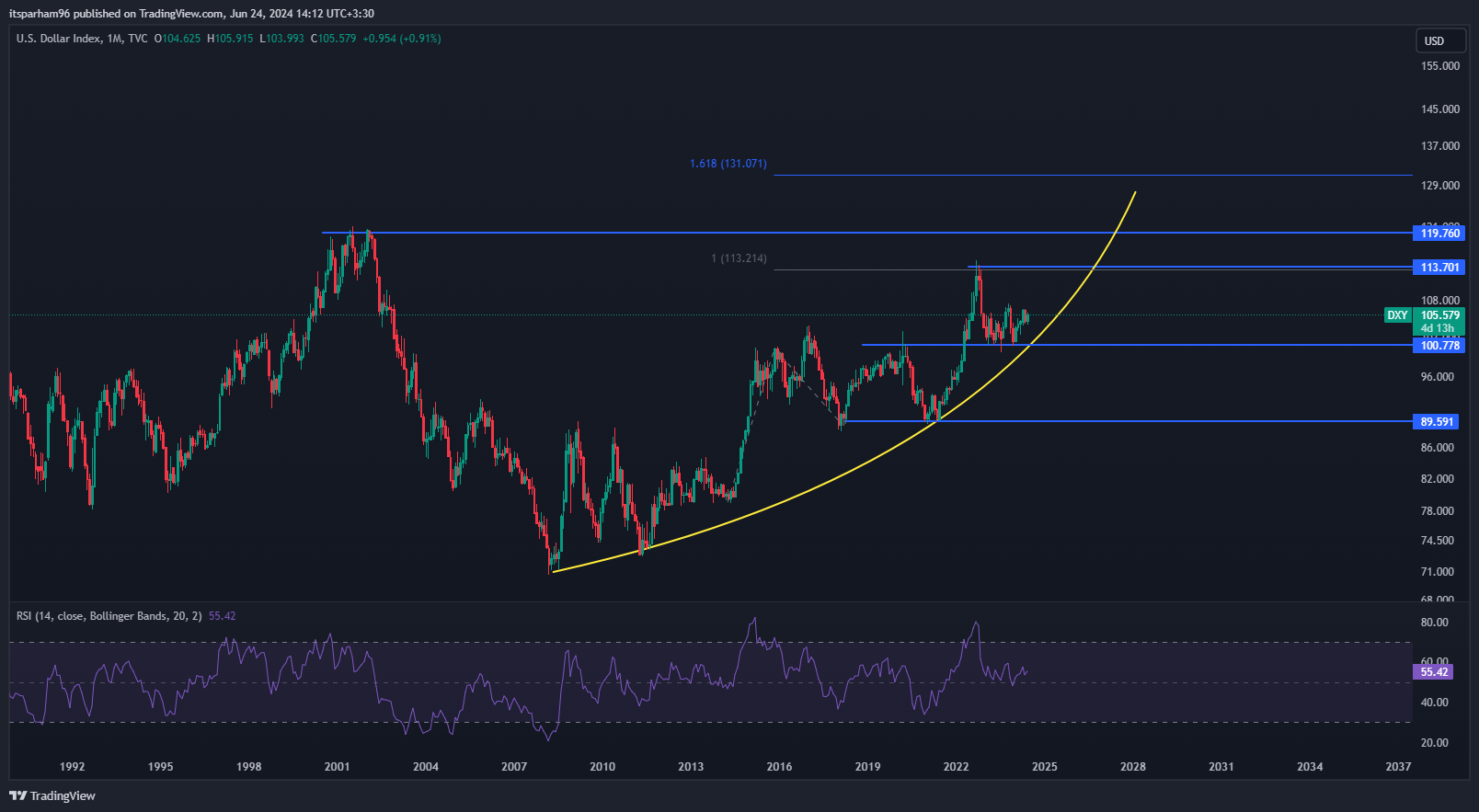Click the DXY symbol tag
1479x812 pixels.
(1397, 315)
